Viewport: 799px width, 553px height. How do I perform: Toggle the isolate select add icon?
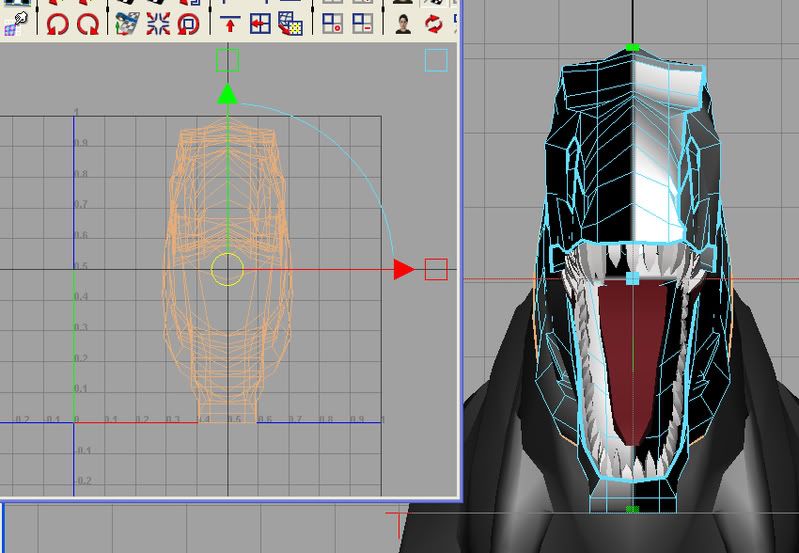(333, 23)
